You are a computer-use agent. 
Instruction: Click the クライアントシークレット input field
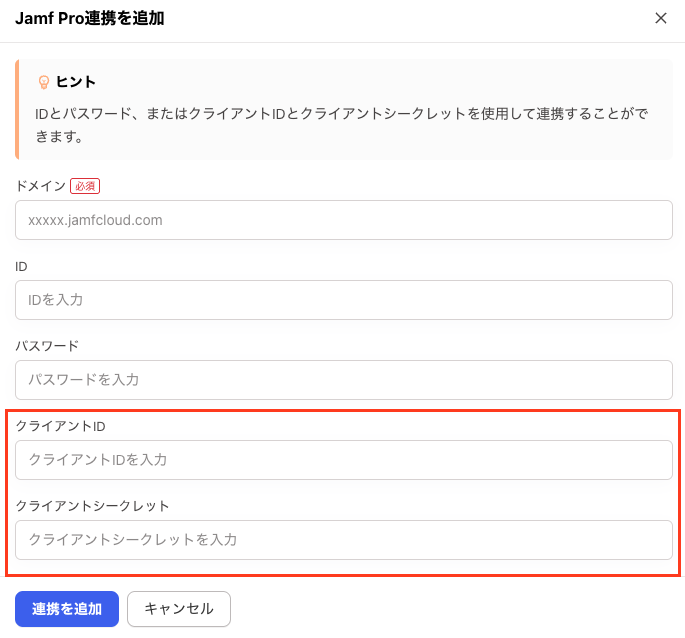click(343, 540)
